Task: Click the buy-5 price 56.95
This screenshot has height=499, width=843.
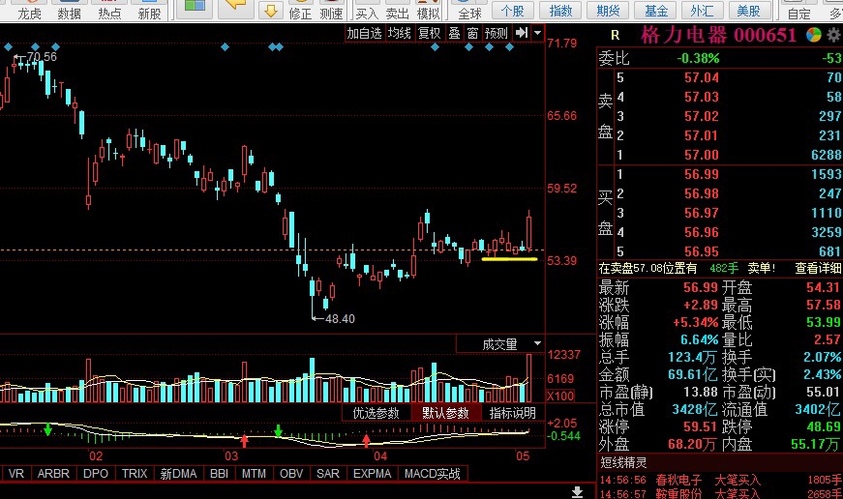Action: coord(701,252)
